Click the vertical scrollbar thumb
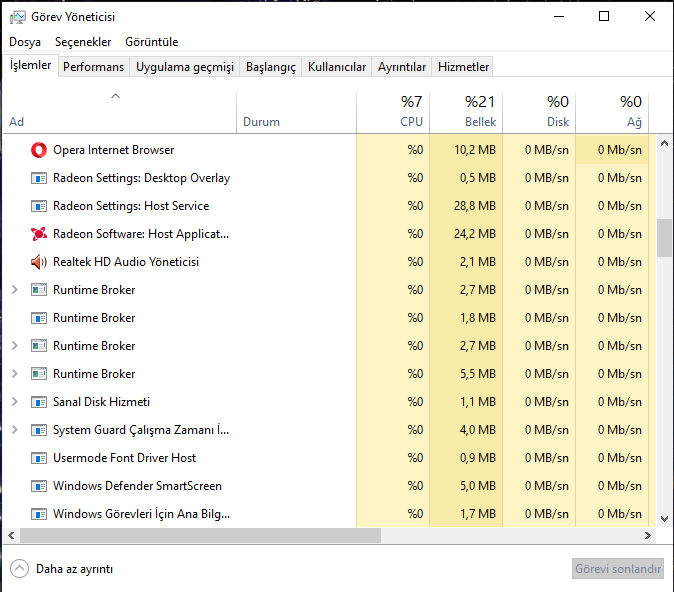 pyautogui.click(x=664, y=238)
